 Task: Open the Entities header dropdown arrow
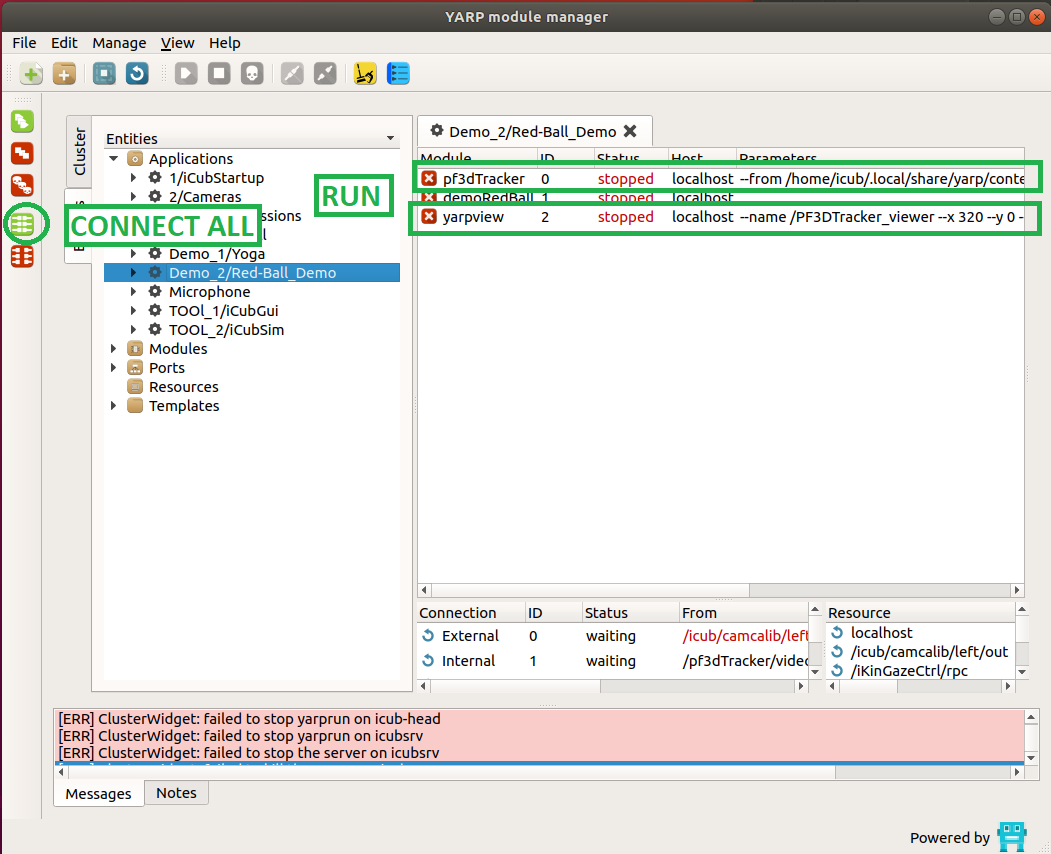tap(390, 139)
